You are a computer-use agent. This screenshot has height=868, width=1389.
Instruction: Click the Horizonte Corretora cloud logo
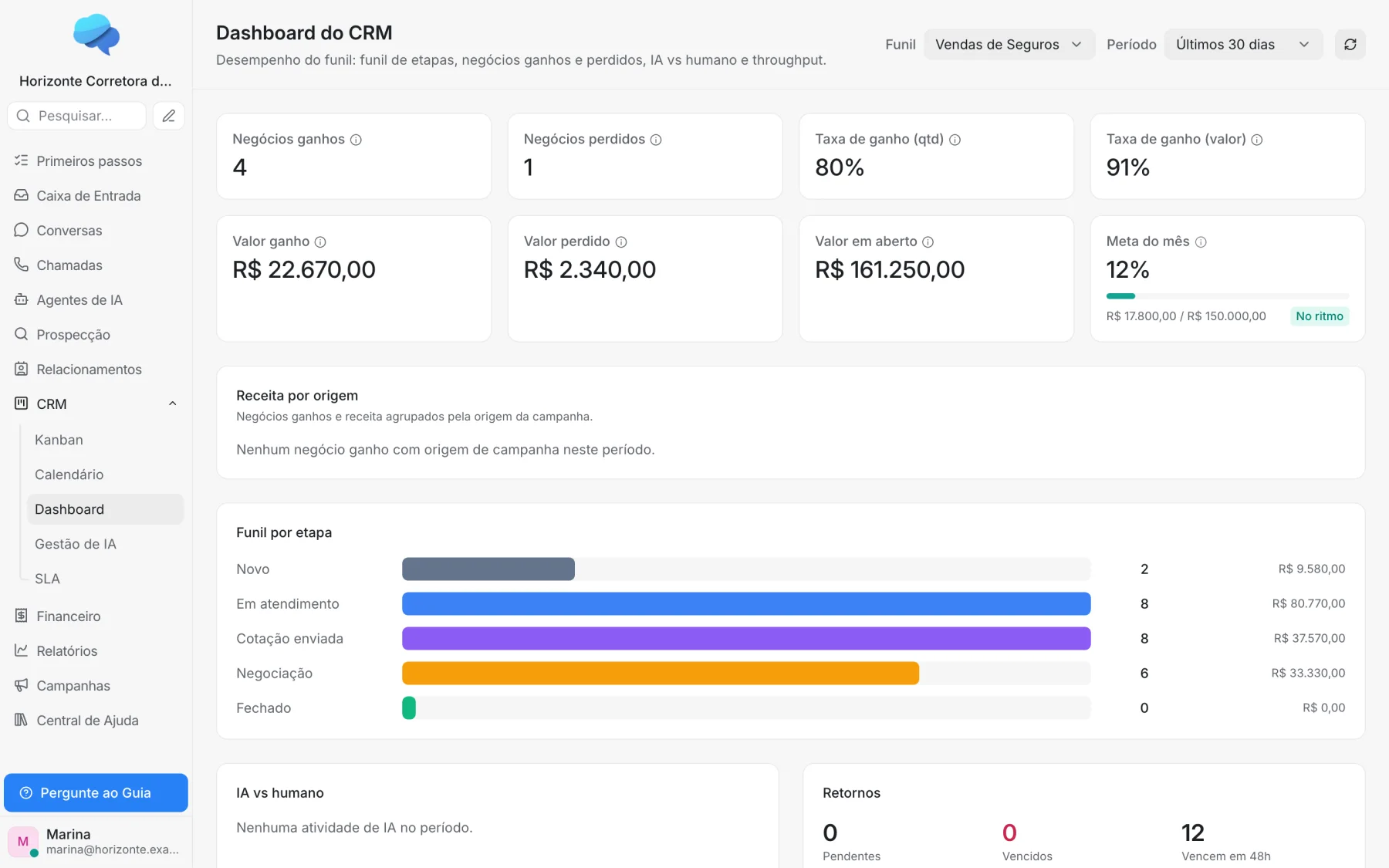[x=96, y=34]
